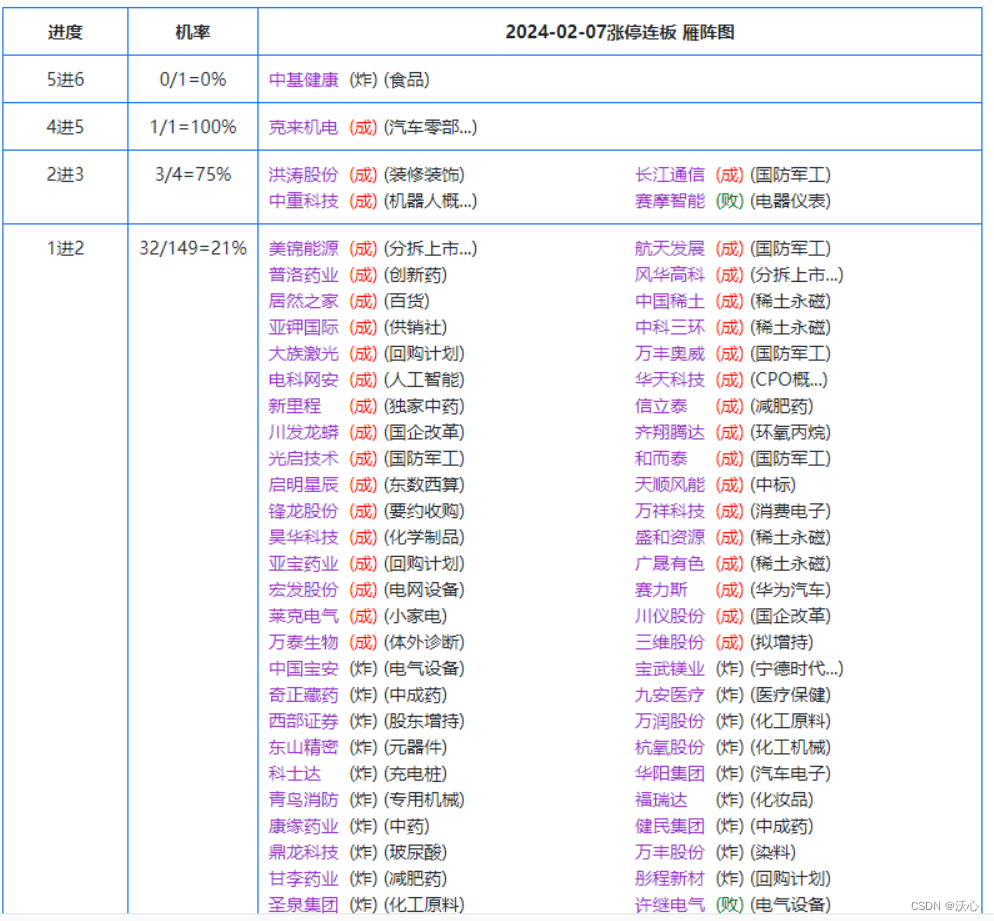Select the 天顺风能 link
The width and height of the screenshot is (994, 921).
(670, 485)
